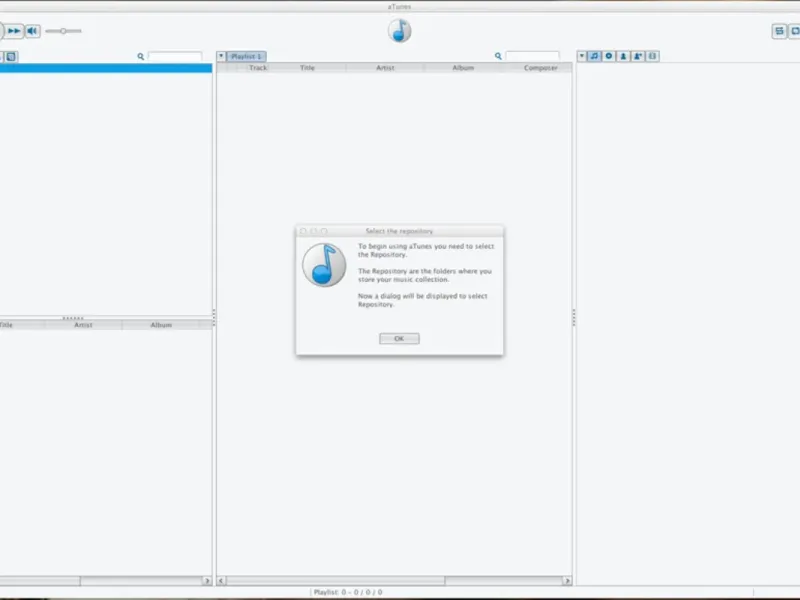Sort playlist by Title column
Screen dimensions: 800x600
(307, 68)
